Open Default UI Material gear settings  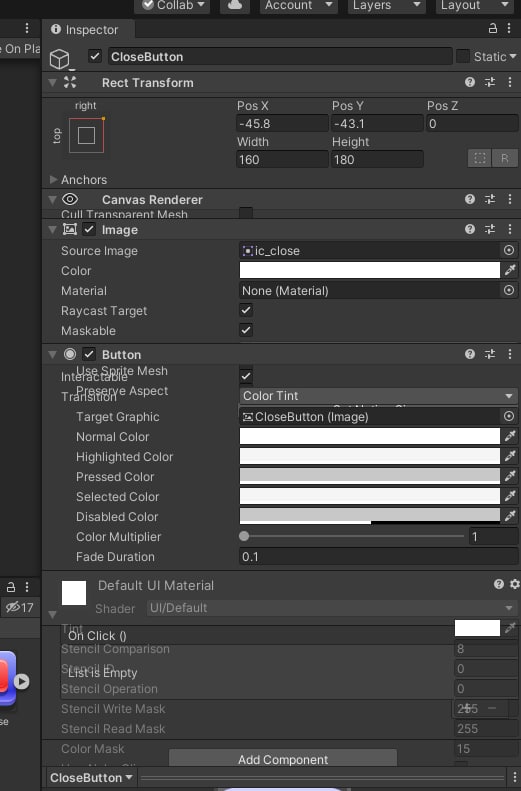514,584
